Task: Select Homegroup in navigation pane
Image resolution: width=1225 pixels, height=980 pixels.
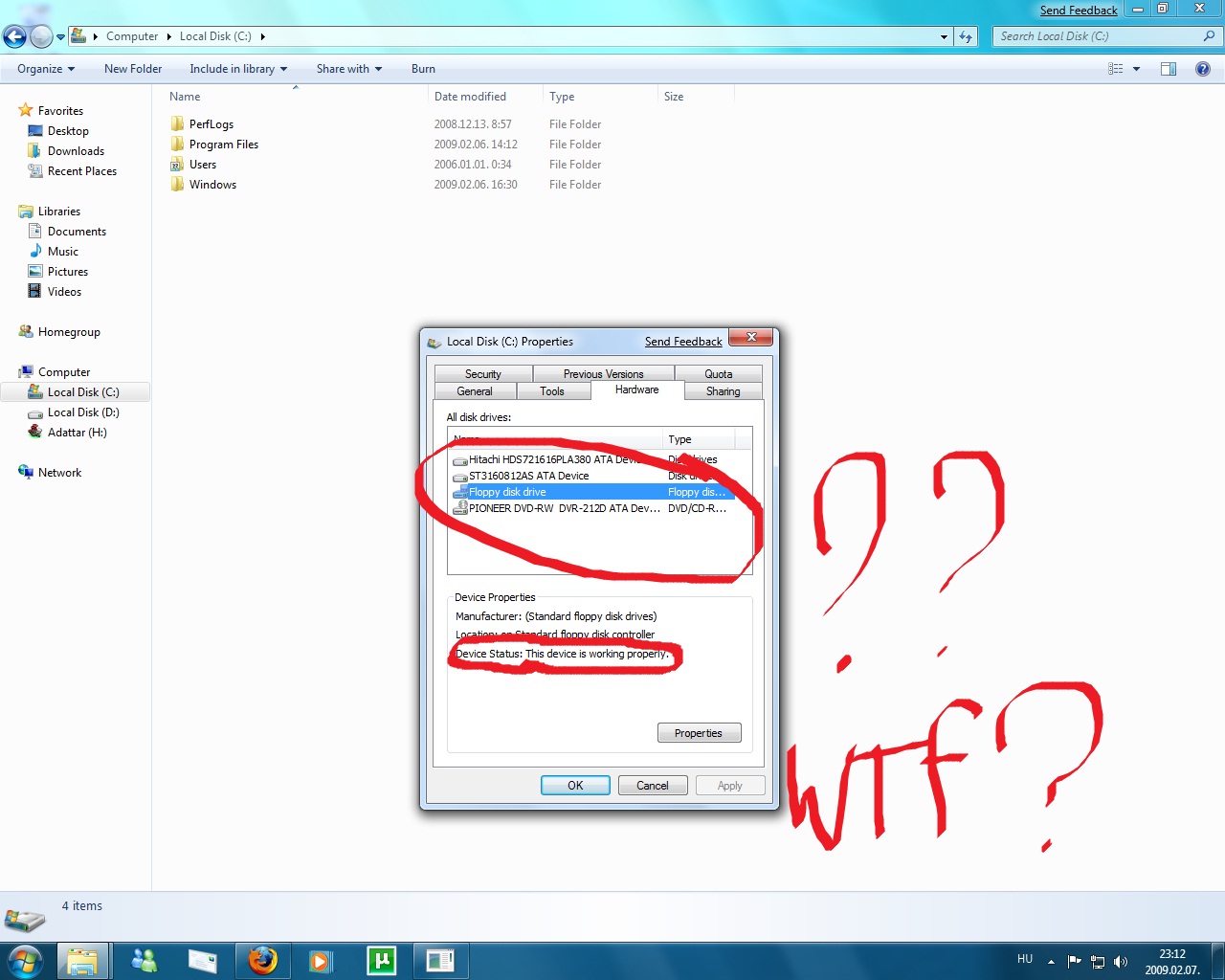Action: point(69,332)
